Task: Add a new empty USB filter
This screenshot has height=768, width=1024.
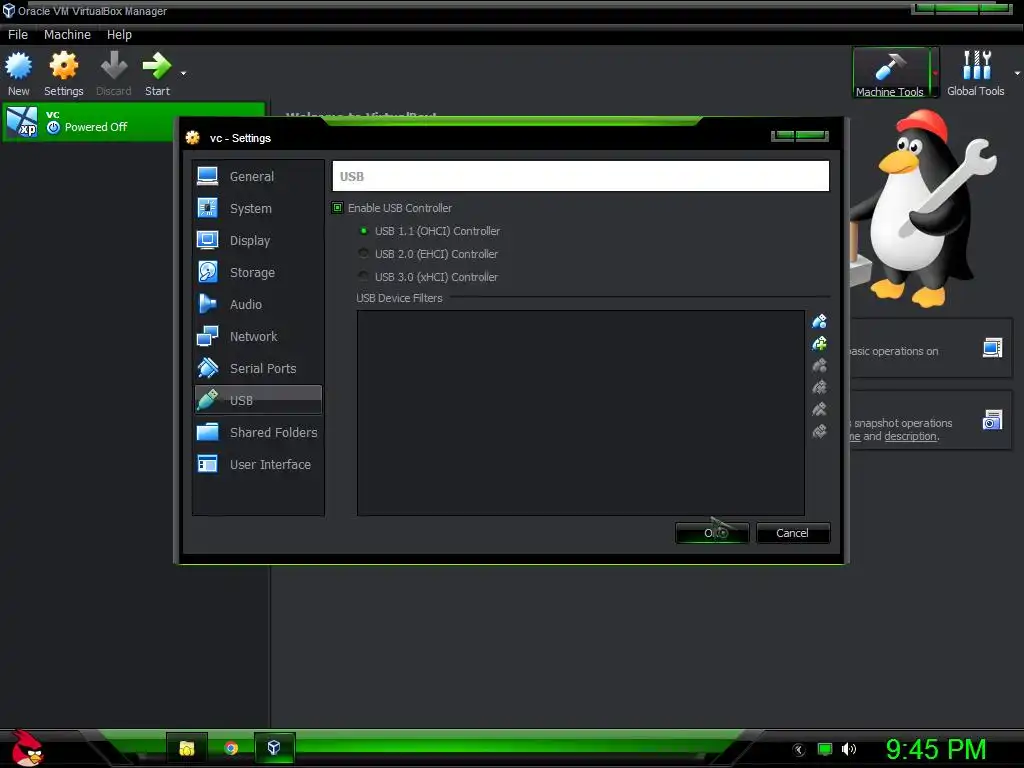Action: (x=820, y=321)
